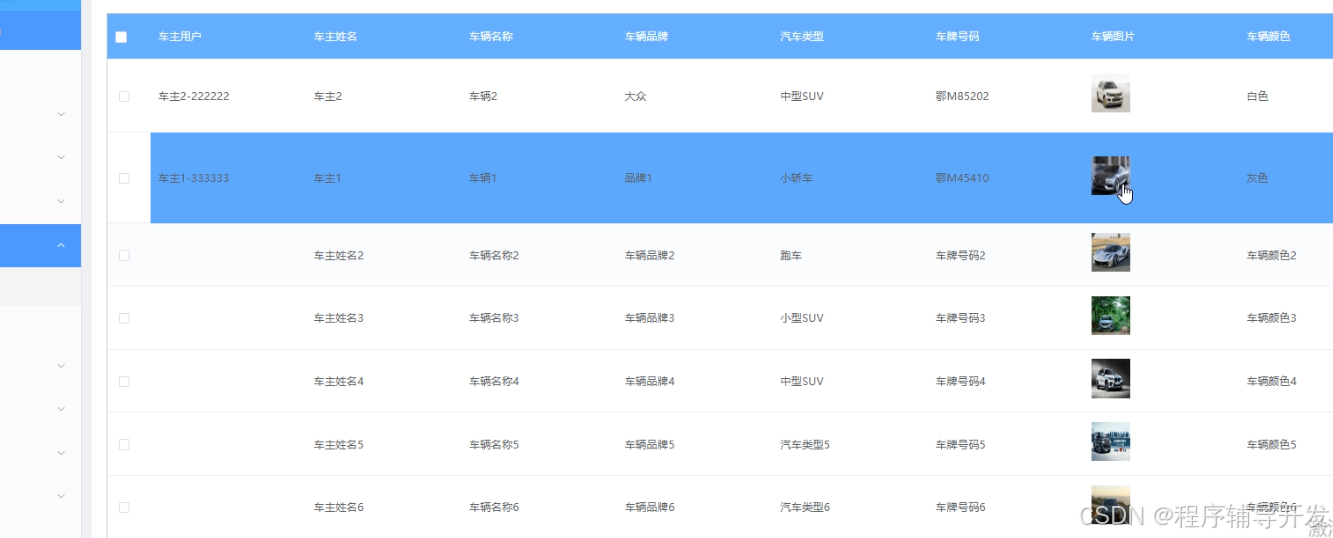Tick the checkbox of row 车主姓名5
Viewport: 1333px width, 538px height.
pyautogui.click(x=124, y=444)
